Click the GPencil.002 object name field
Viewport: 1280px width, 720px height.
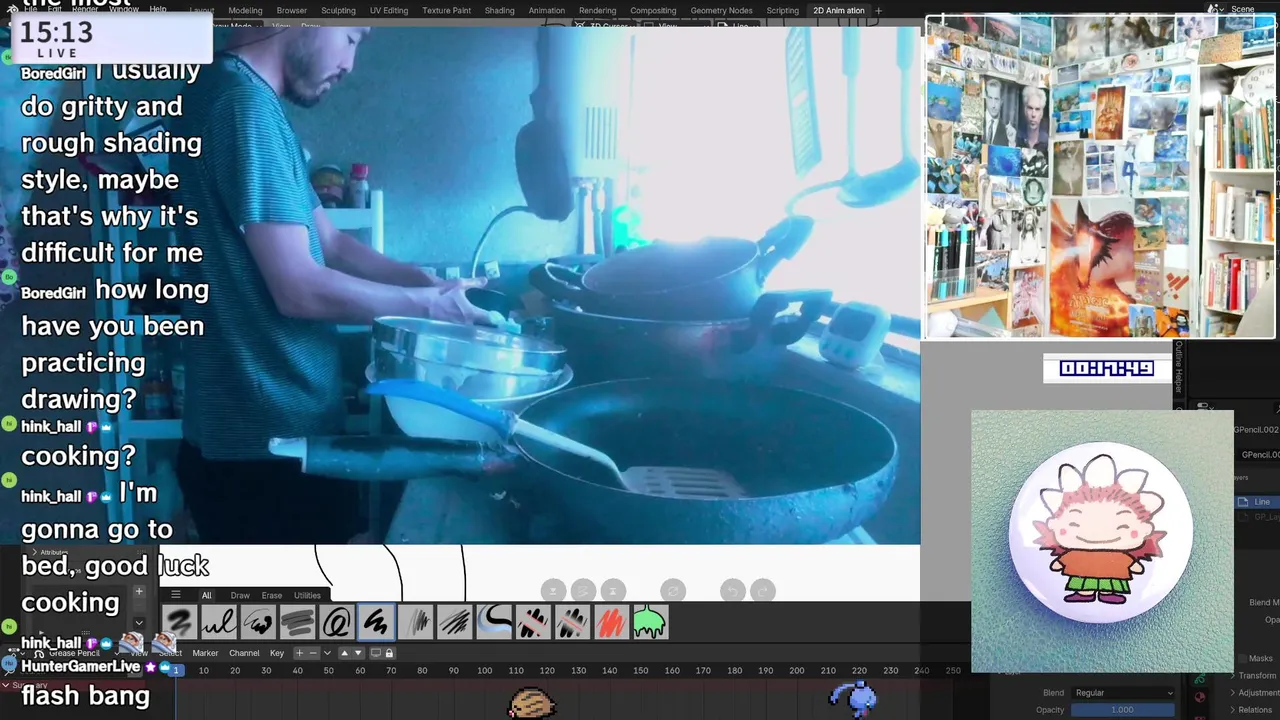(x=1257, y=429)
